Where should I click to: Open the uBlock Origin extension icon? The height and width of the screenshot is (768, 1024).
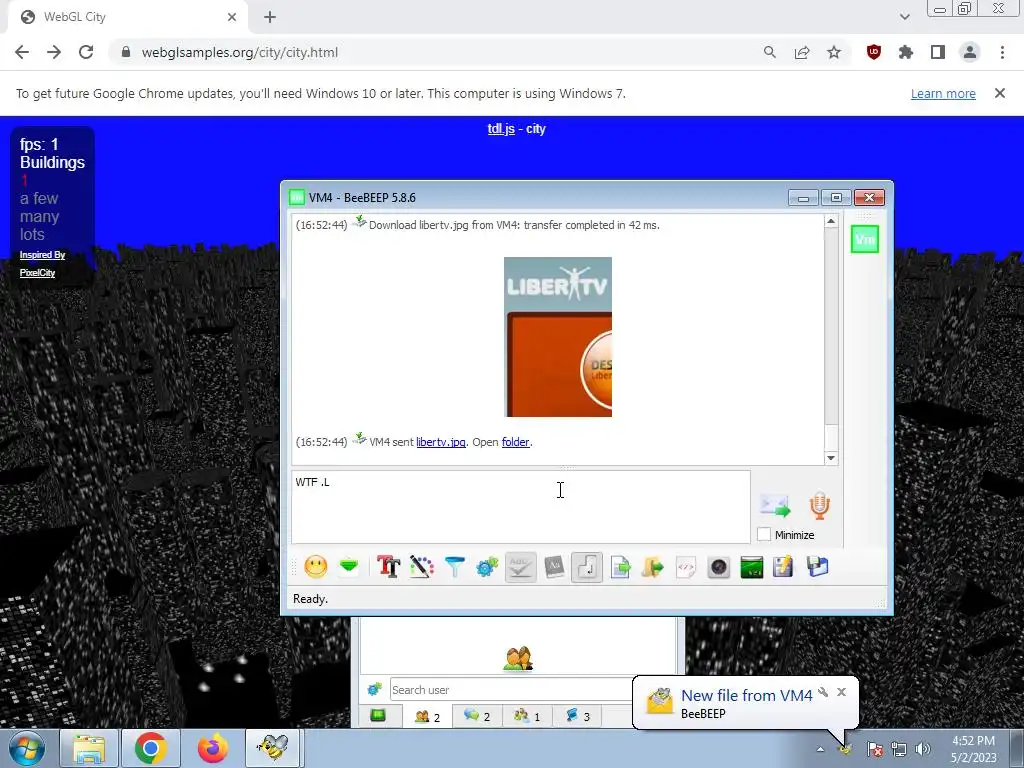pyautogui.click(x=874, y=52)
